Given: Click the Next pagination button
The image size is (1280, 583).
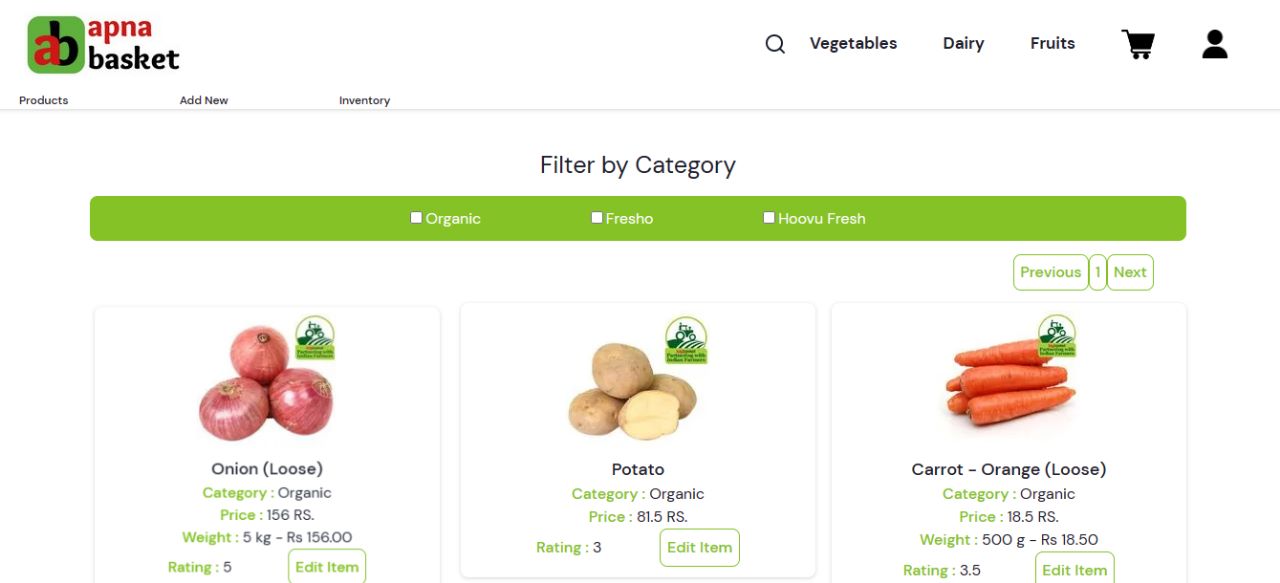Looking at the screenshot, I should pyautogui.click(x=1130, y=271).
